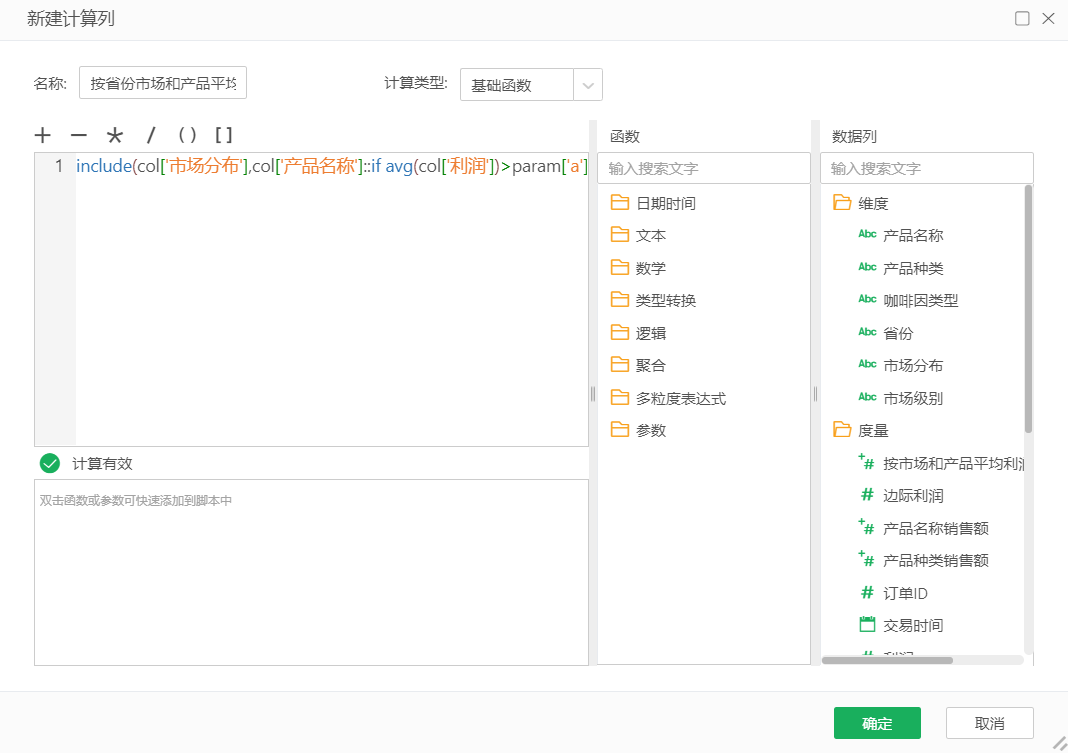1068x753 pixels.
Task: Click the minus operator icon
Action: point(79,133)
